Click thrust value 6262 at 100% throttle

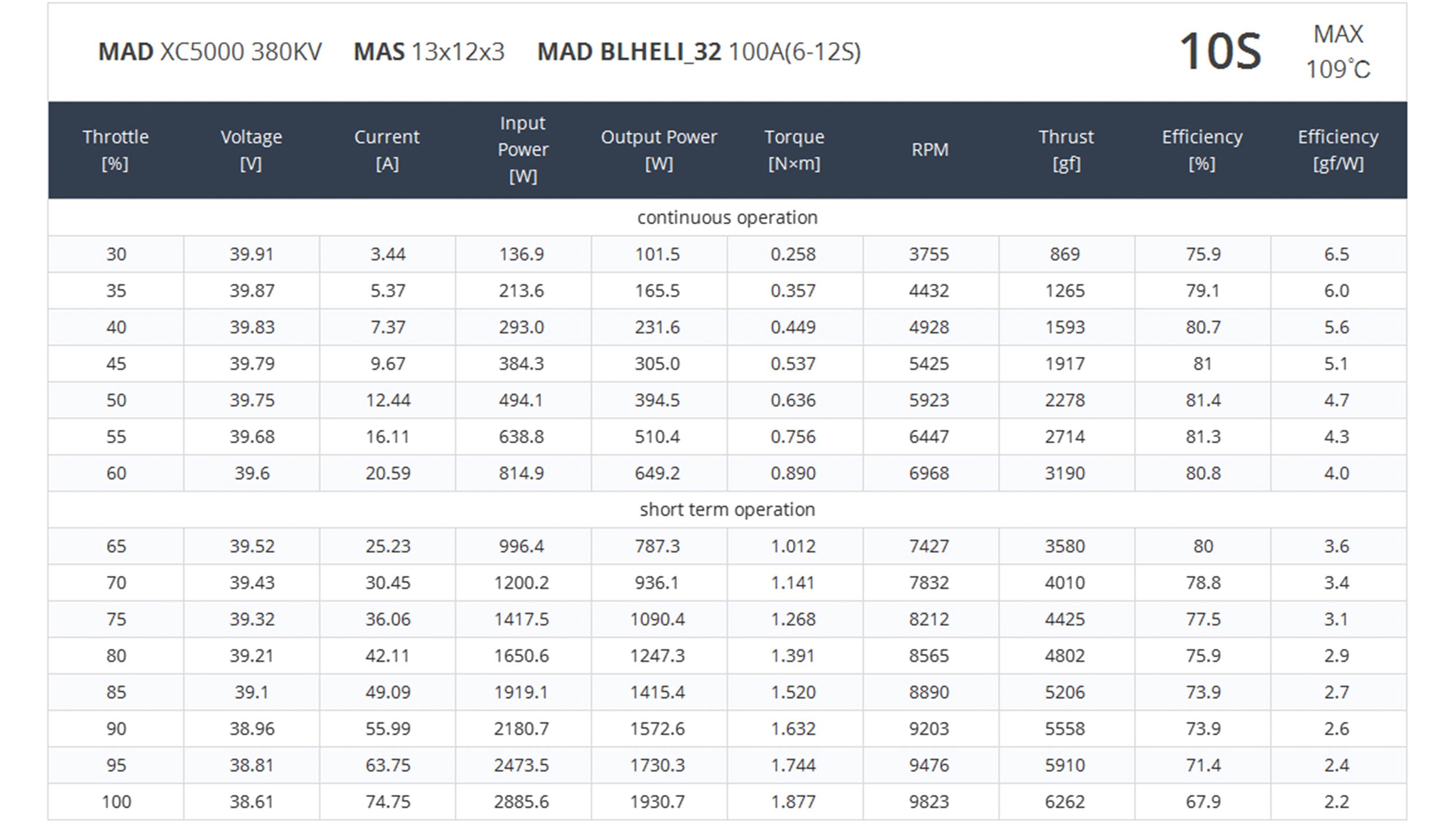(x=1065, y=802)
